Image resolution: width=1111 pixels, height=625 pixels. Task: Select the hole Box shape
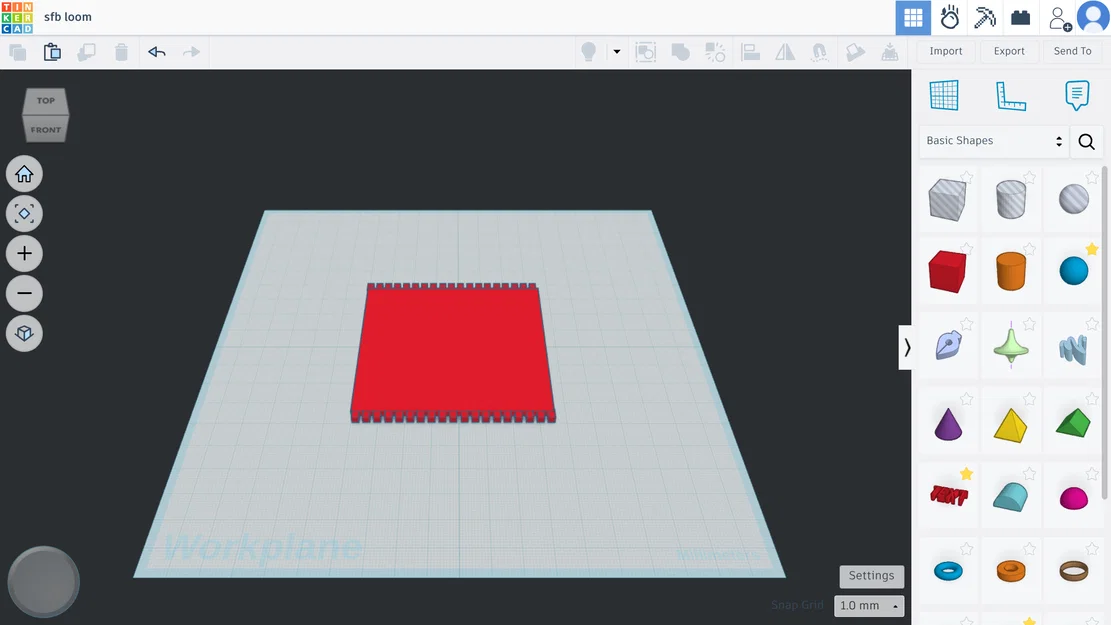(947, 200)
